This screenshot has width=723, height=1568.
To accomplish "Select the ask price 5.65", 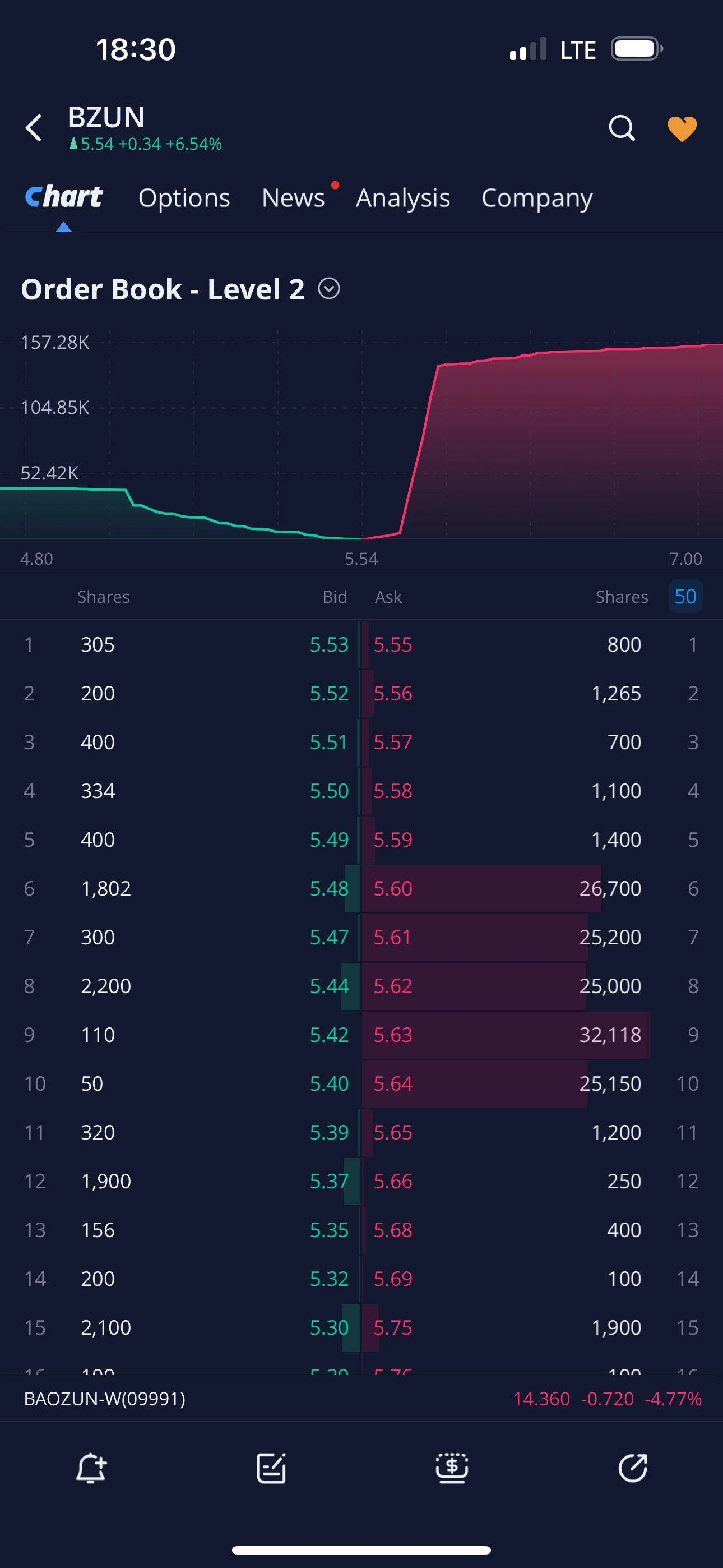I will (392, 1132).
